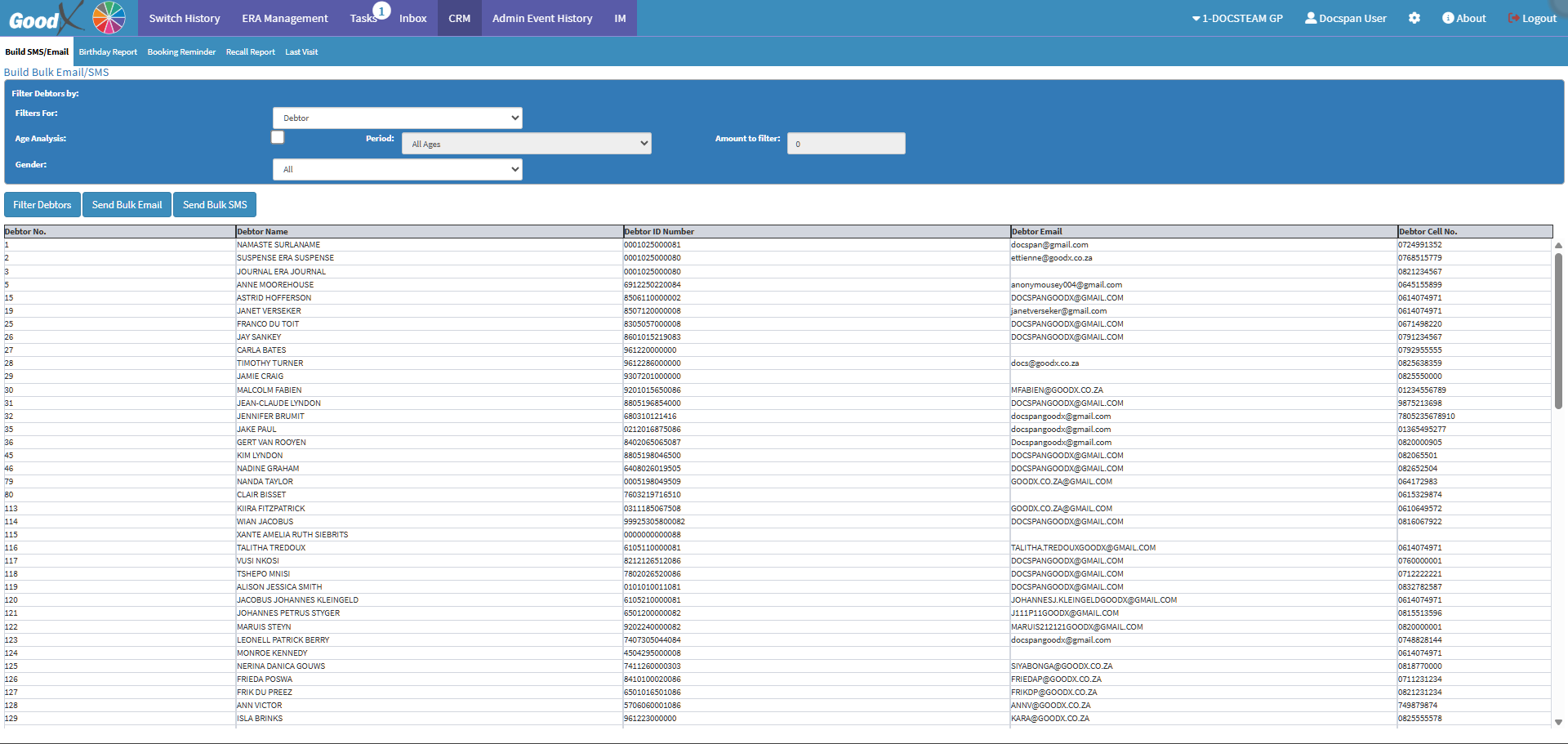This screenshot has height=744, width=1568.
Task: Click the GoodX logo icon
Action: tap(45, 18)
